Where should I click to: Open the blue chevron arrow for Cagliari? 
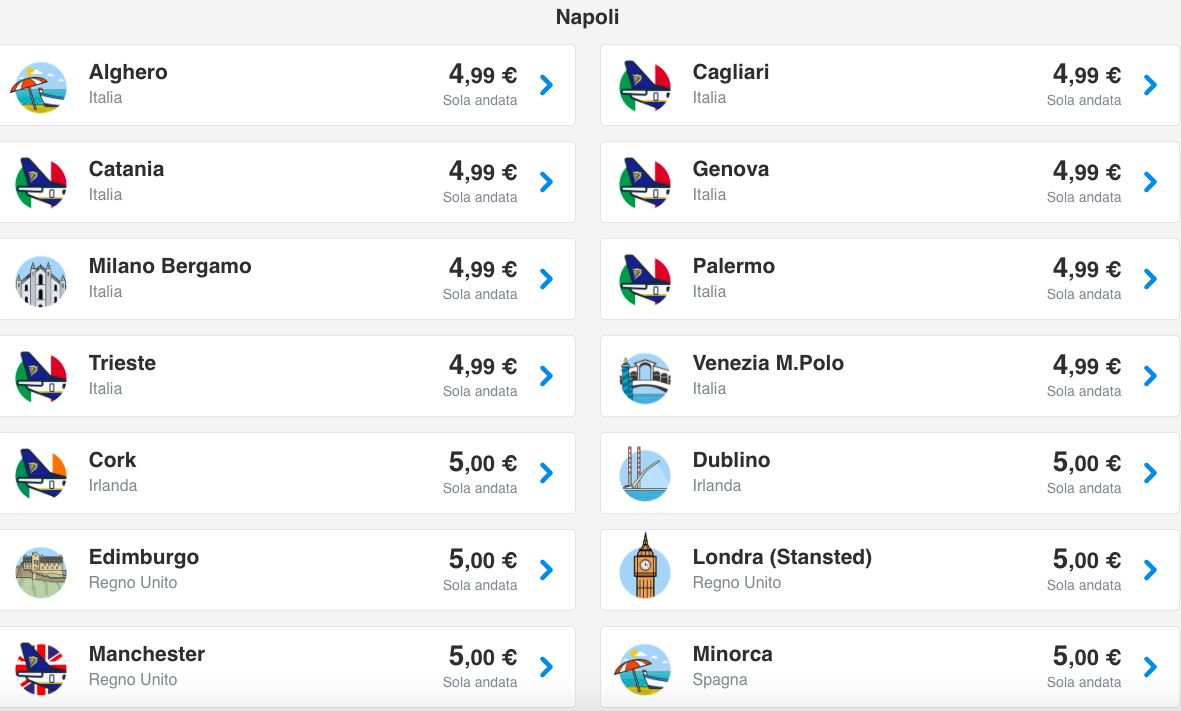coord(1150,85)
